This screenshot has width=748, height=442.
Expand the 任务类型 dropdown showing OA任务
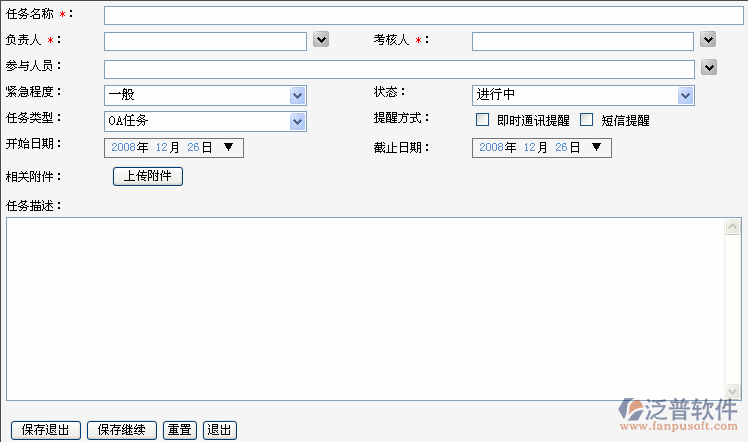coord(297,121)
